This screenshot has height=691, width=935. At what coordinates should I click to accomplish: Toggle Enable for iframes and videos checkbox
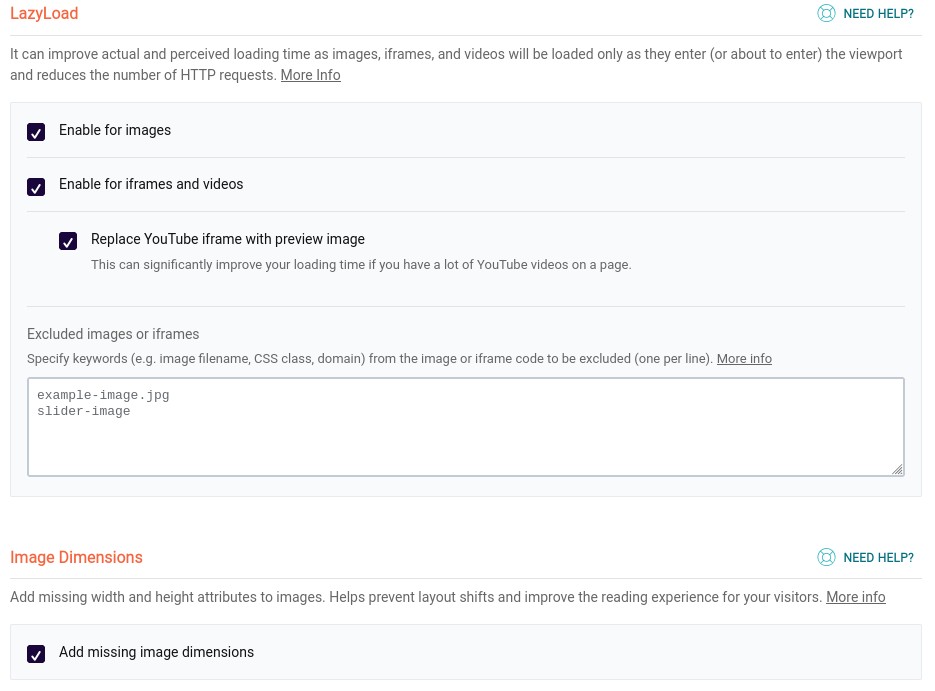pos(36,187)
